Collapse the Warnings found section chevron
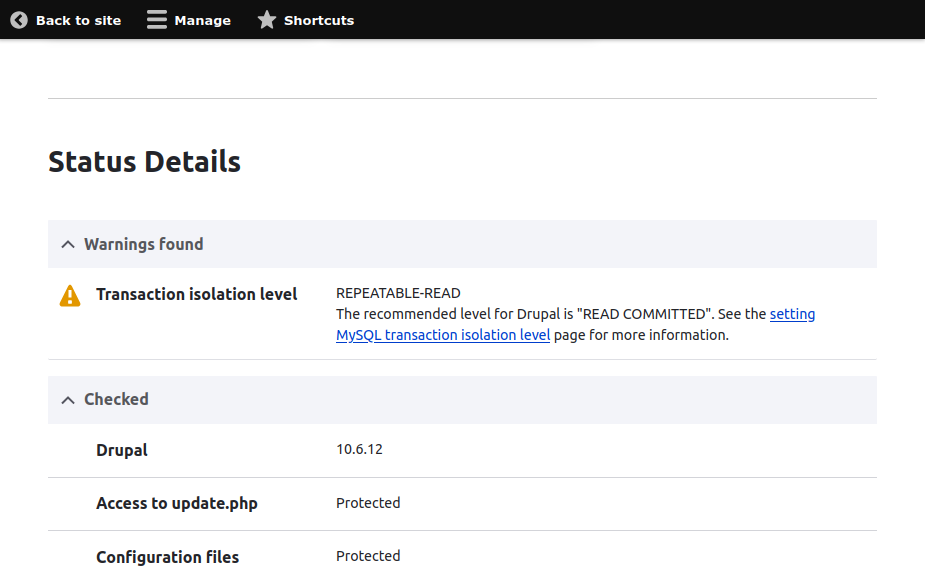Viewport: 925px width, 584px height. [68, 244]
